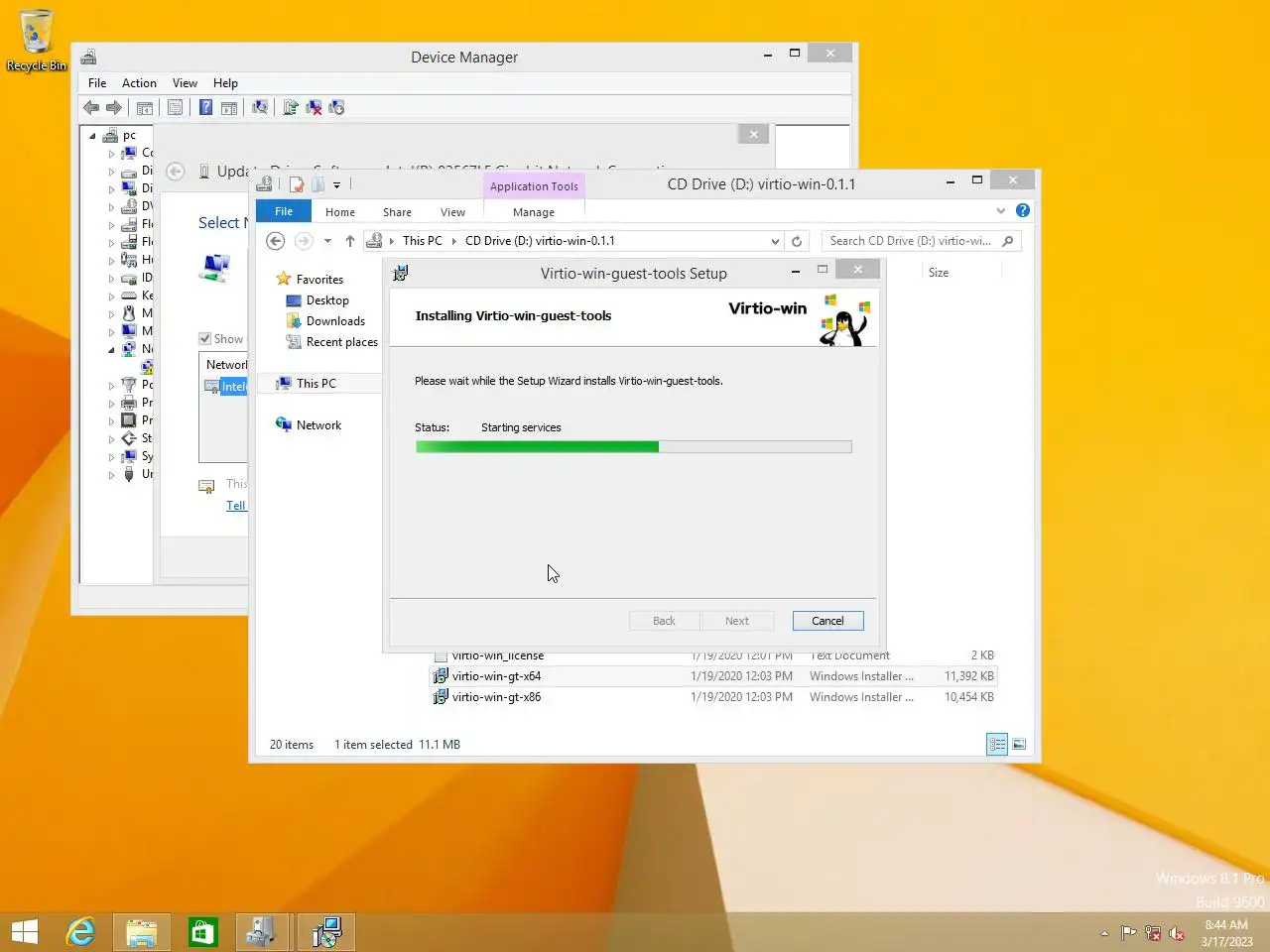Click muted speaker volume tray icon
The image size is (1270, 952).
(x=1177, y=933)
